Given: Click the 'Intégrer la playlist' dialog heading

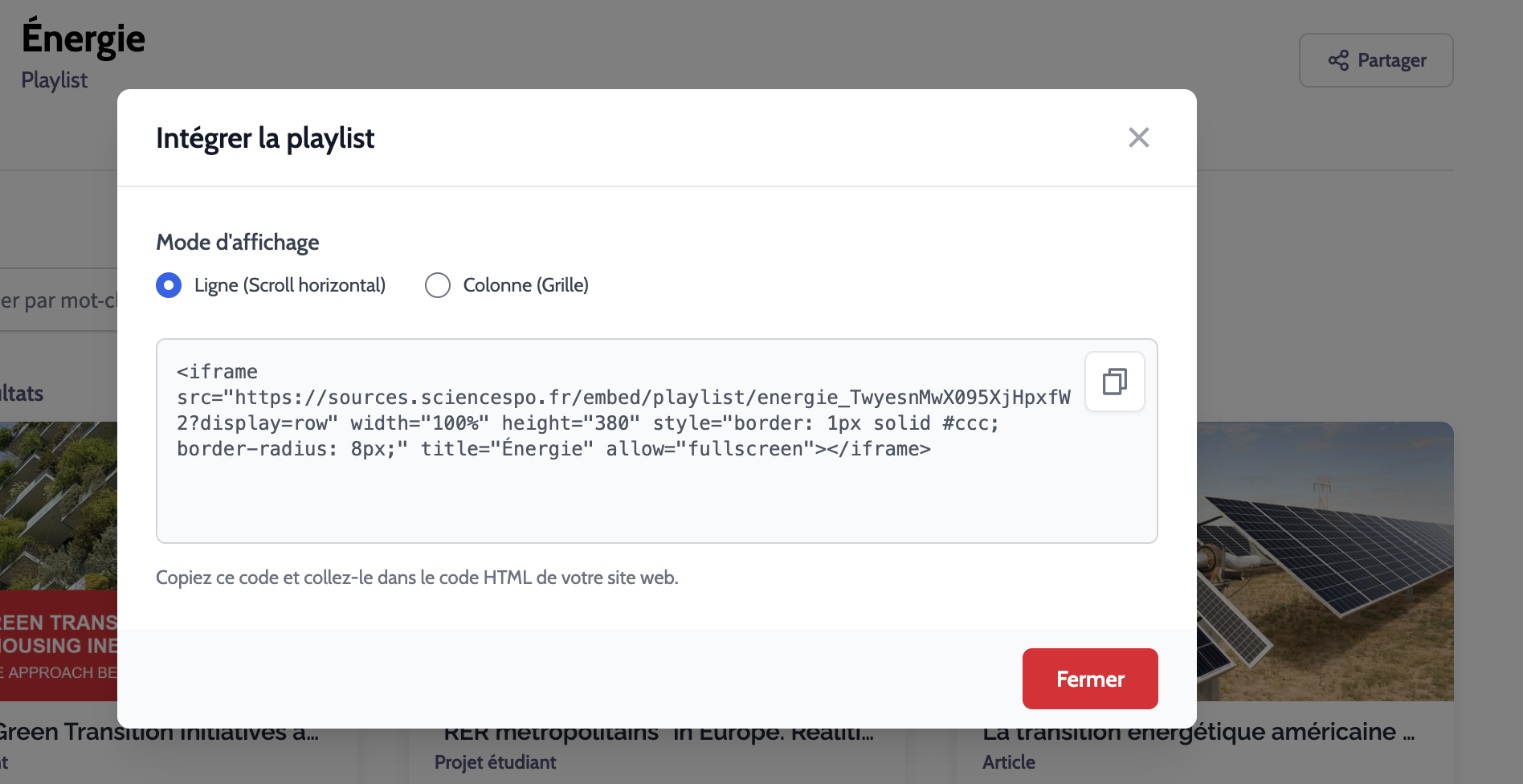Looking at the screenshot, I should [x=265, y=138].
